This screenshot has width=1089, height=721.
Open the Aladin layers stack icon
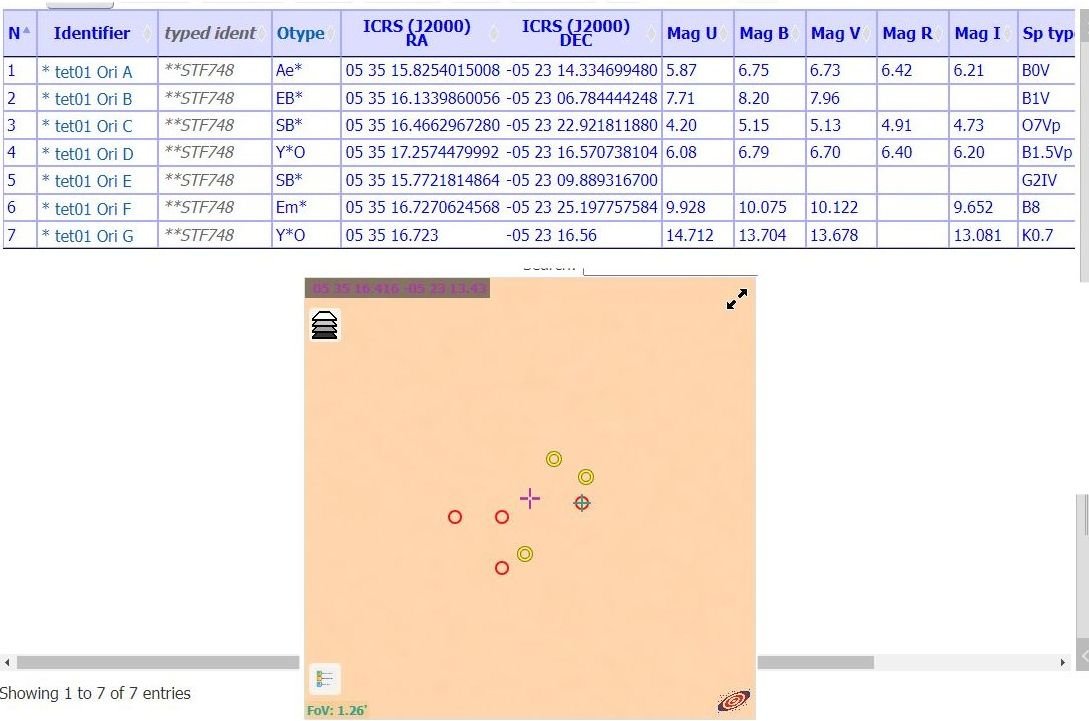[x=324, y=325]
